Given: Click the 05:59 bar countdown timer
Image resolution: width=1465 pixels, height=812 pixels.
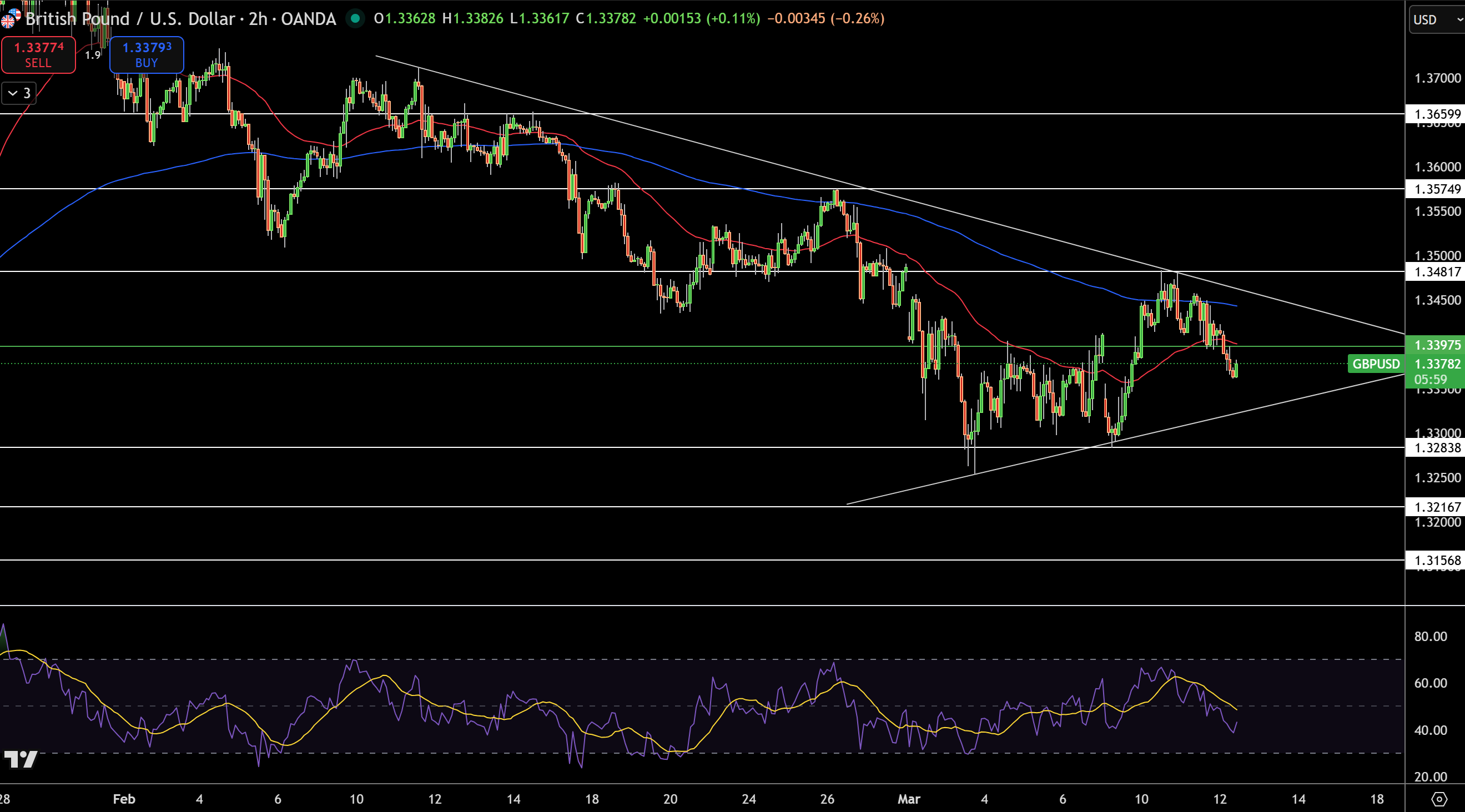Looking at the screenshot, I should (x=1431, y=380).
